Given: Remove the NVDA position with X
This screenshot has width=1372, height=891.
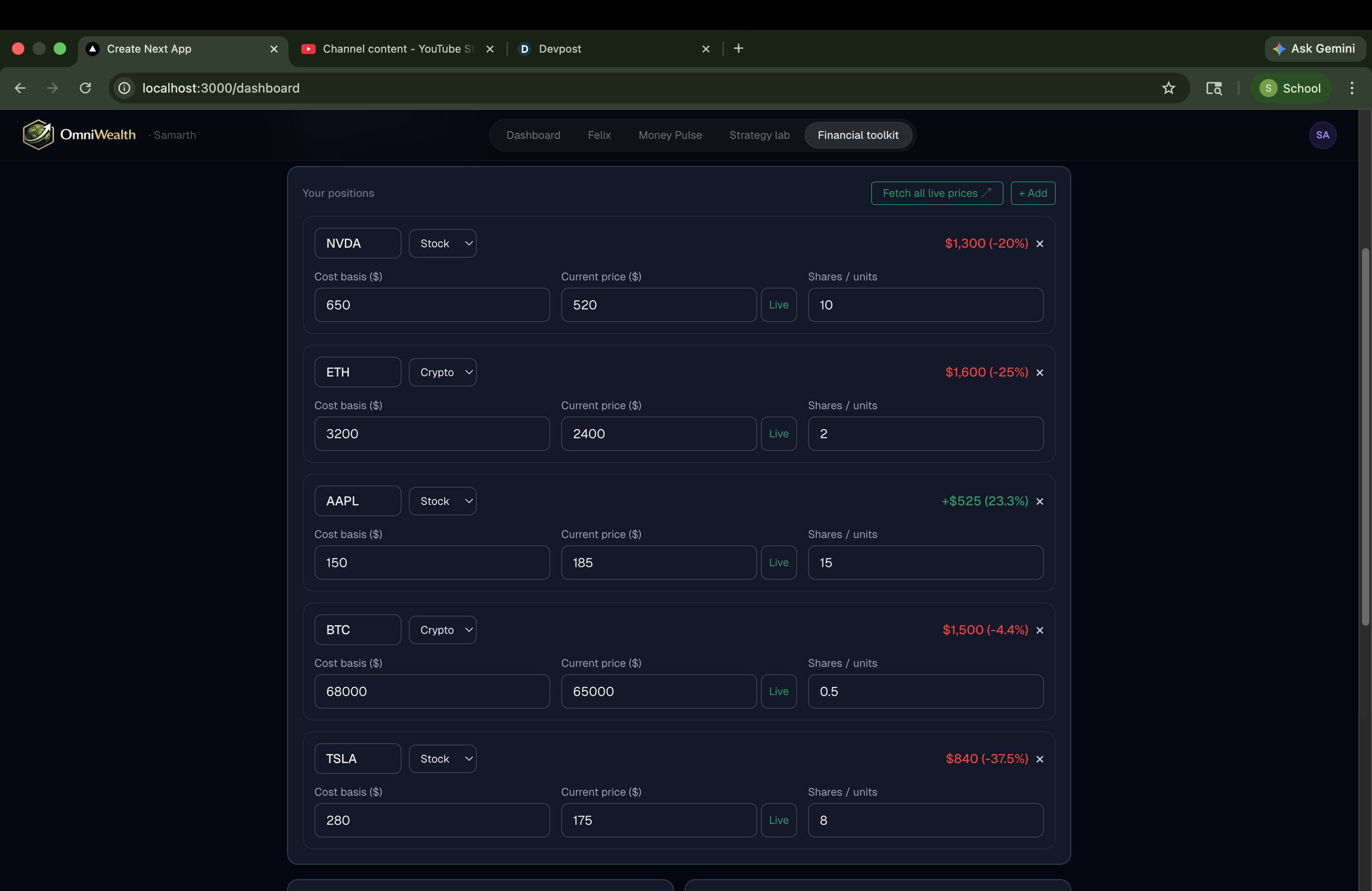Looking at the screenshot, I should point(1039,244).
